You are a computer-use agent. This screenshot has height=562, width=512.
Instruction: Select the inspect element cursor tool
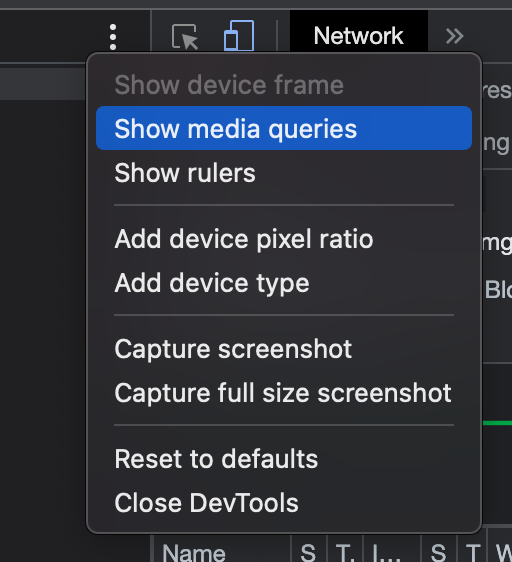185,36
